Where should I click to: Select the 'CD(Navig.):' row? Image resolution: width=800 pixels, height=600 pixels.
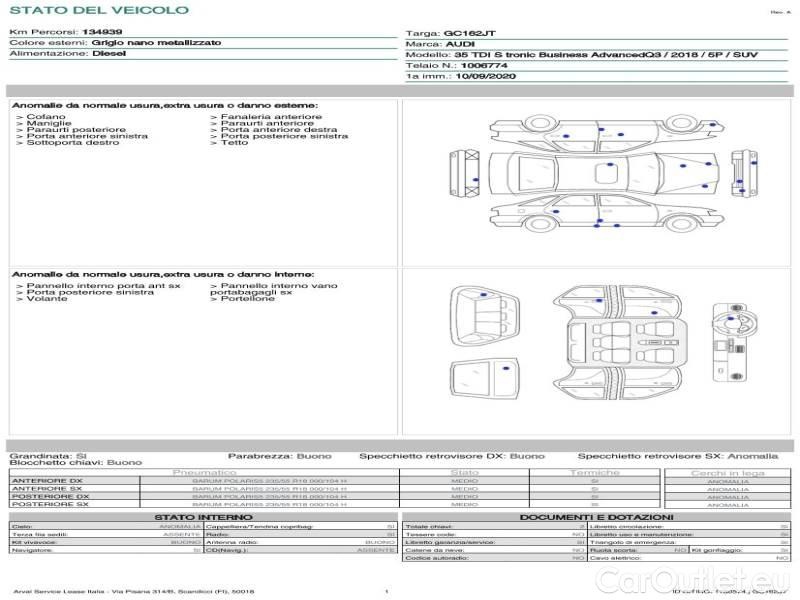301,550
